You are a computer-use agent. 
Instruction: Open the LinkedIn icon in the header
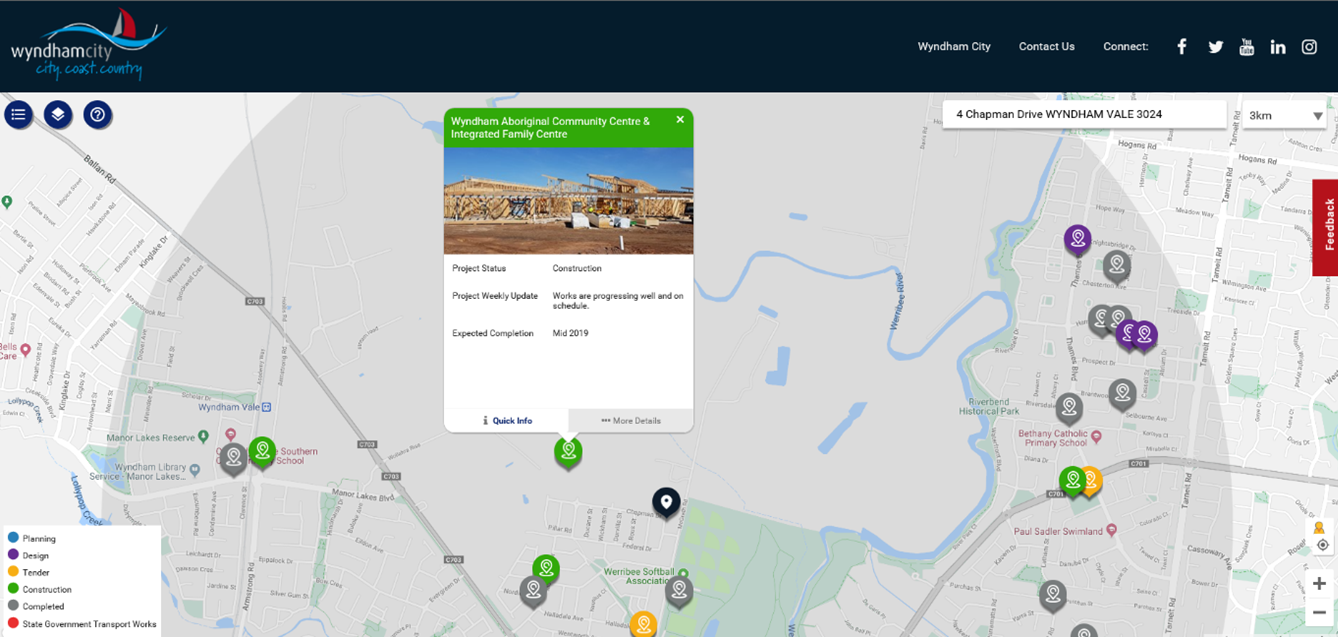click(1278, 47)
